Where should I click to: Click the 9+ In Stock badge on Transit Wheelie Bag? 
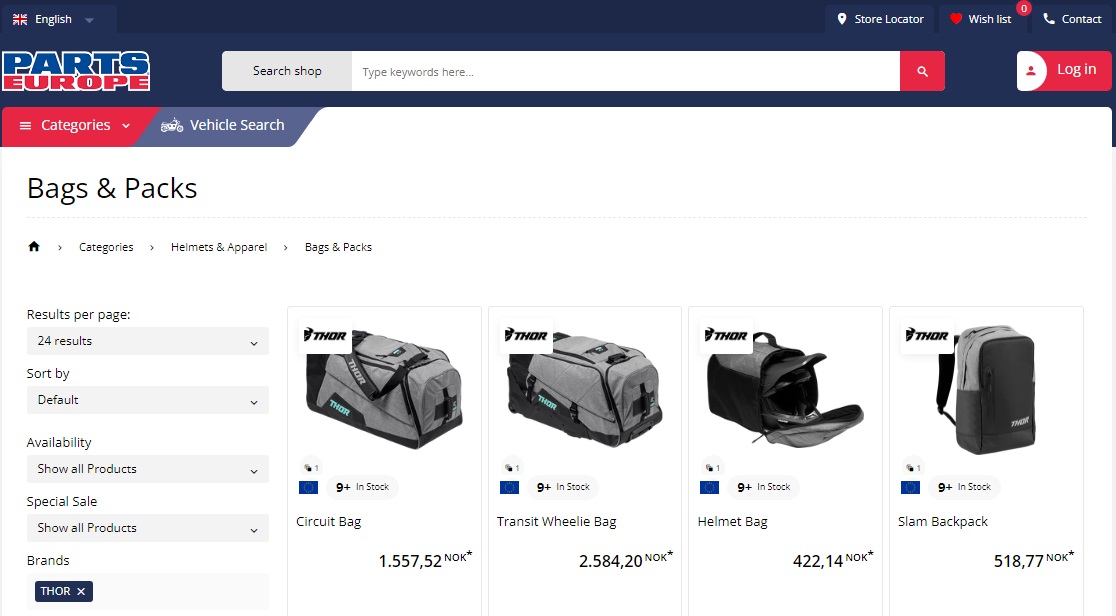(x=563, y=487)
